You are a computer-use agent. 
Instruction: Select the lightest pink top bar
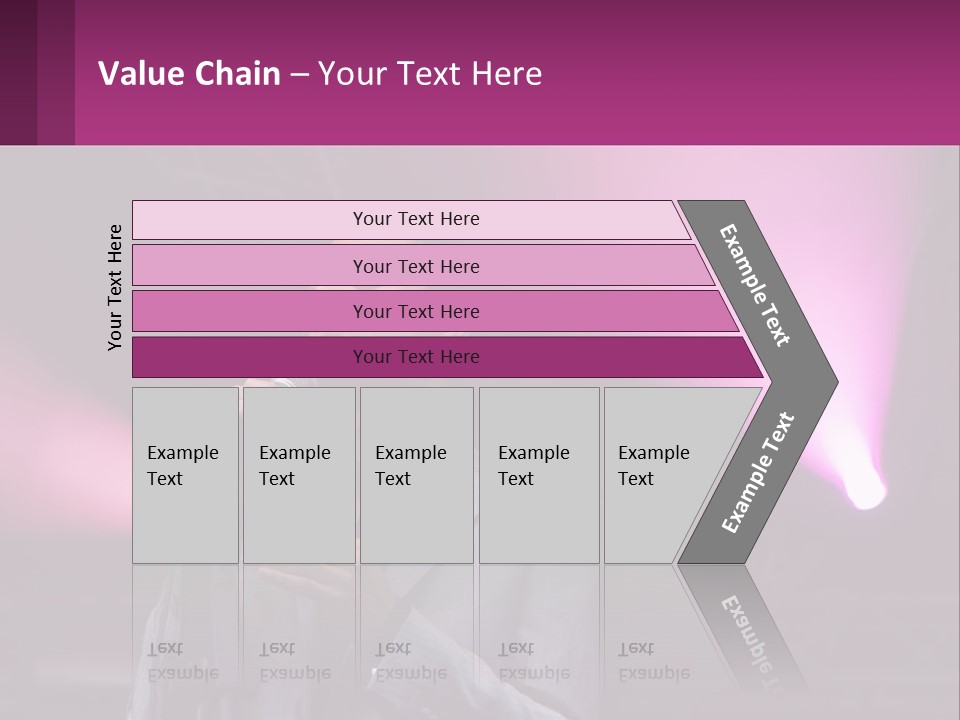pos(415,220)
